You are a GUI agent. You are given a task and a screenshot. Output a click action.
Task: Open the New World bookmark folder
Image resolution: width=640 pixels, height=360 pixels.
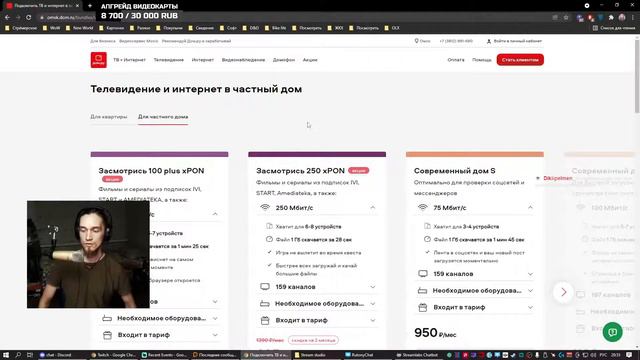pos(80,28)
